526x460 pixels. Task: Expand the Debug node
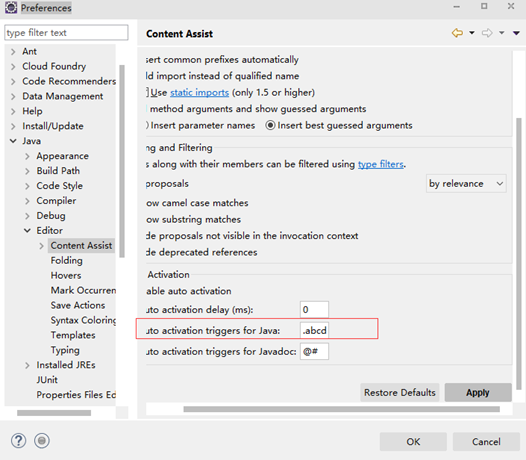(x=27, y=216)
